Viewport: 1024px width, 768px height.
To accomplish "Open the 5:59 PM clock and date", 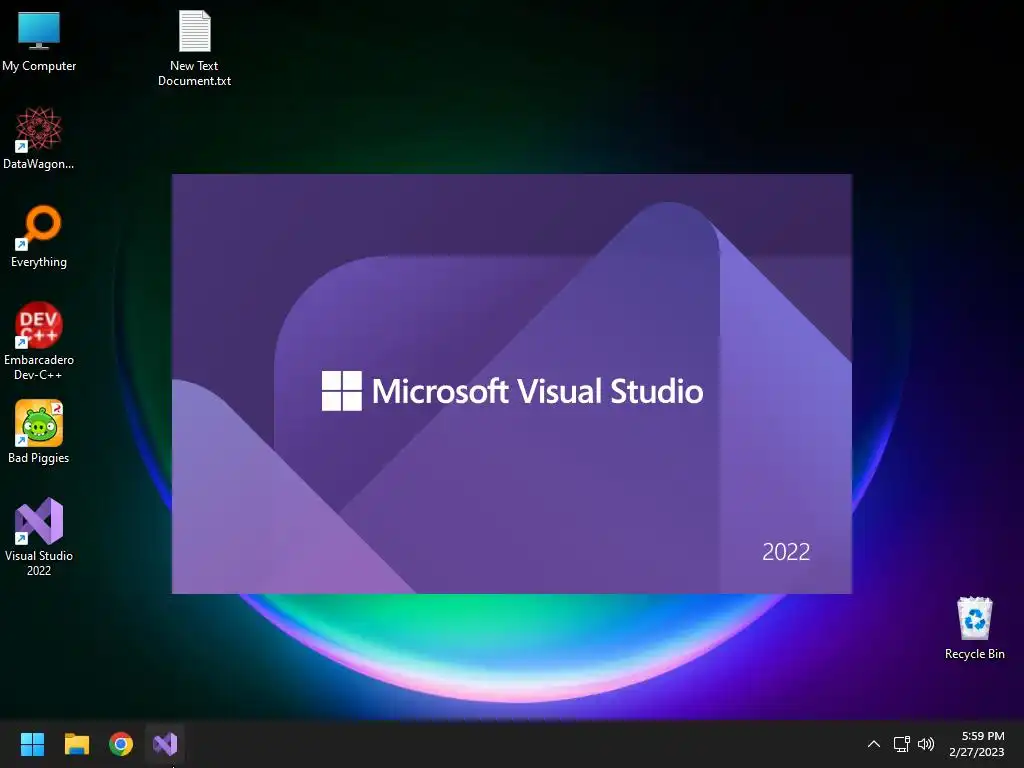I will [x=977, y=744].
